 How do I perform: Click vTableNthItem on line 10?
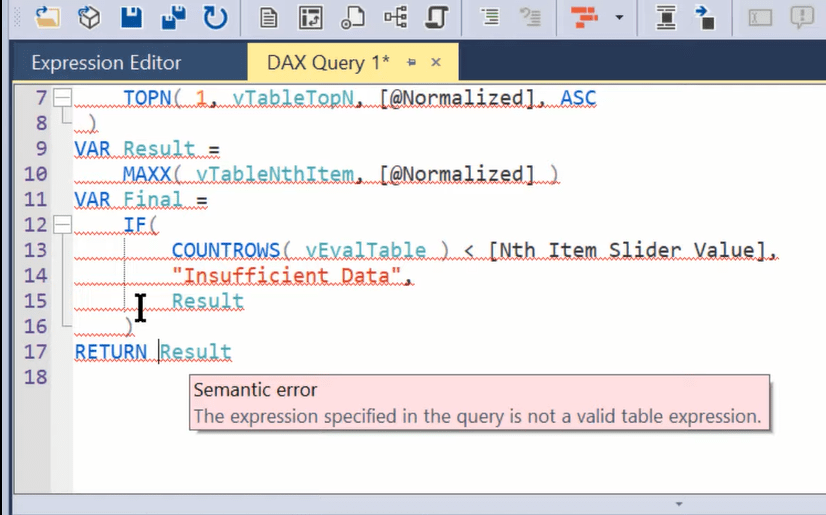[274, 174]
